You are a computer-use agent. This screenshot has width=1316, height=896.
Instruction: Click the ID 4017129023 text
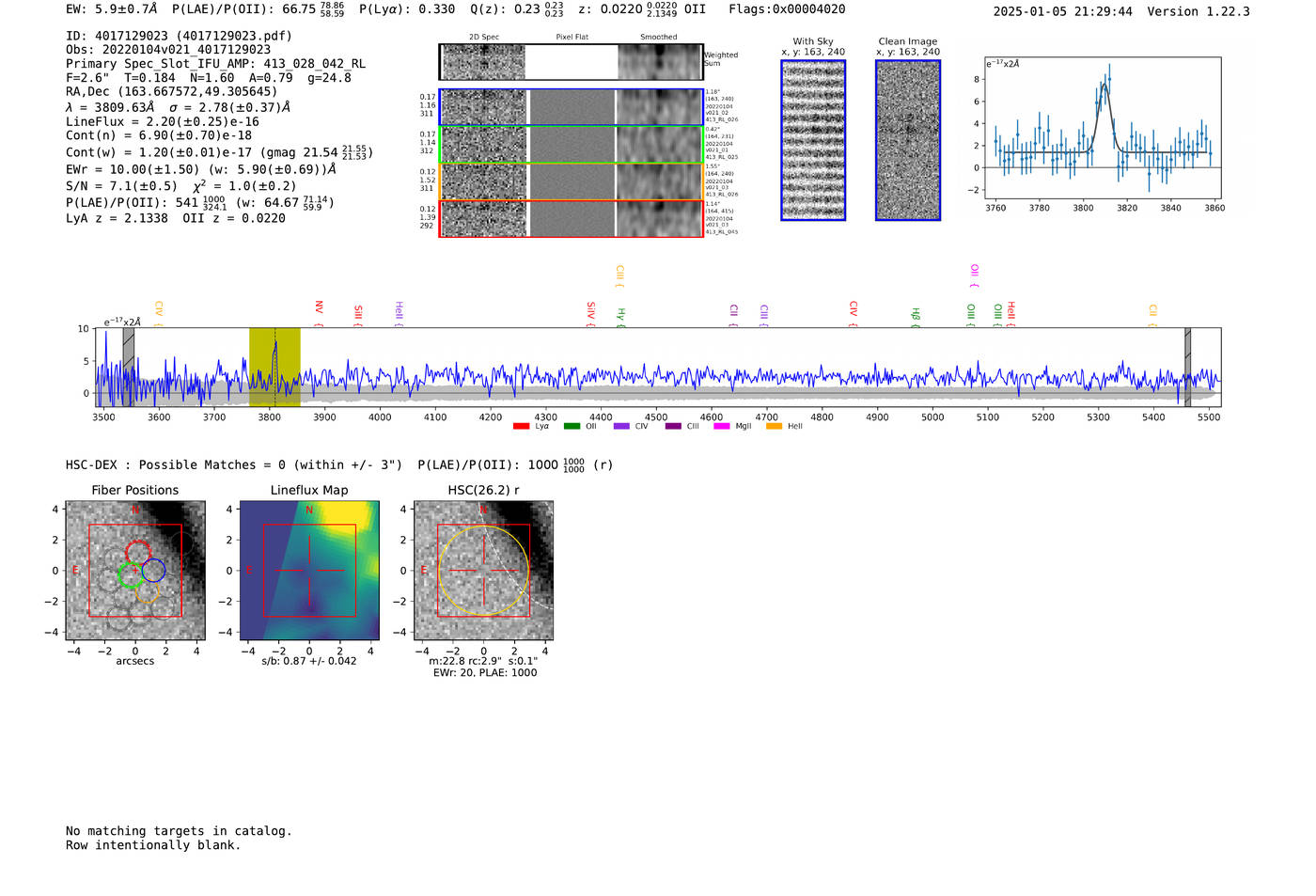click(179, 36)
